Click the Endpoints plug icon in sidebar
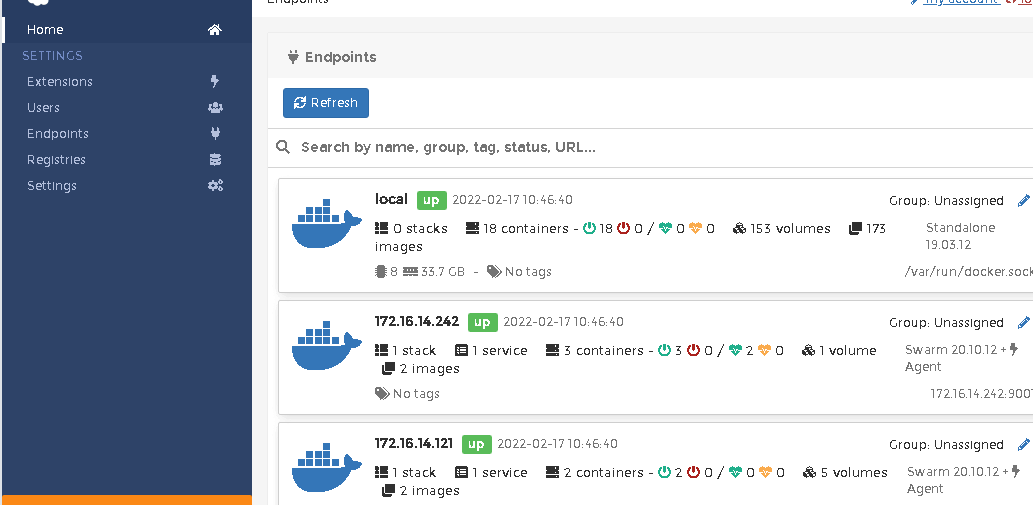 [x=215, y=134]
